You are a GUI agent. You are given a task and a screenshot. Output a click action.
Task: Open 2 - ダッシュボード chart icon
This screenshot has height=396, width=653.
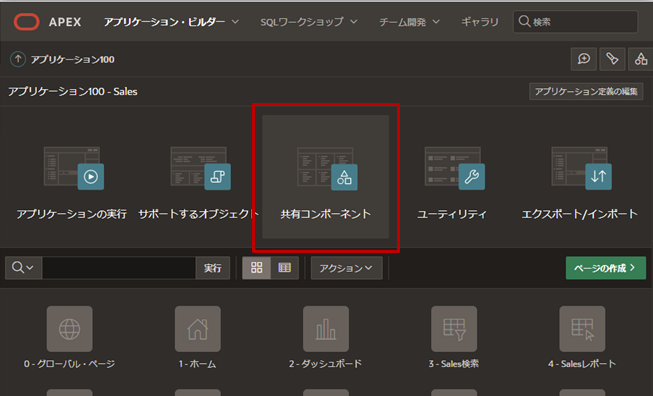click(x=326, y=329)
